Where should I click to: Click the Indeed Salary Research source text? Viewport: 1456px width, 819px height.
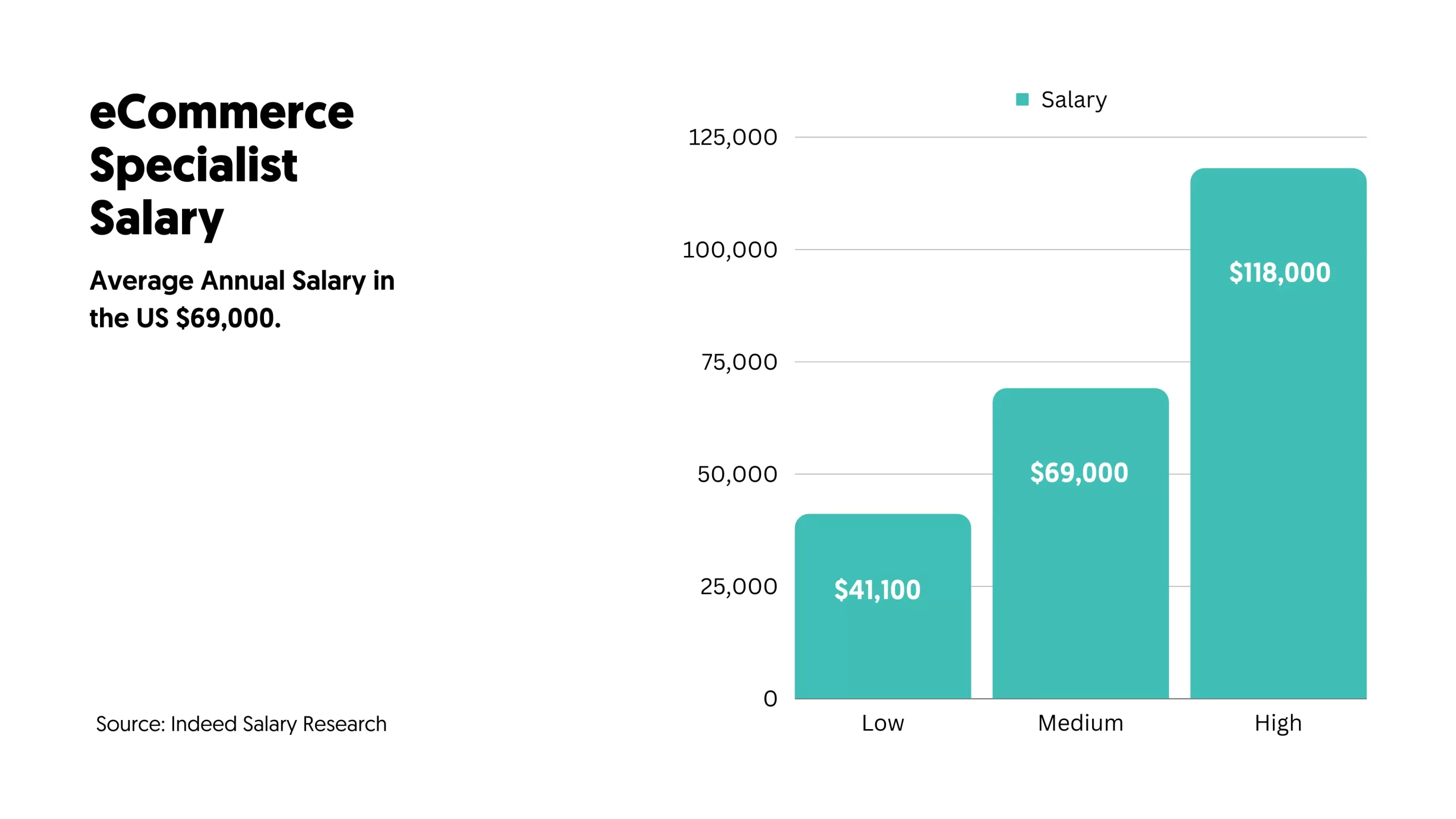tap(241, 724)
